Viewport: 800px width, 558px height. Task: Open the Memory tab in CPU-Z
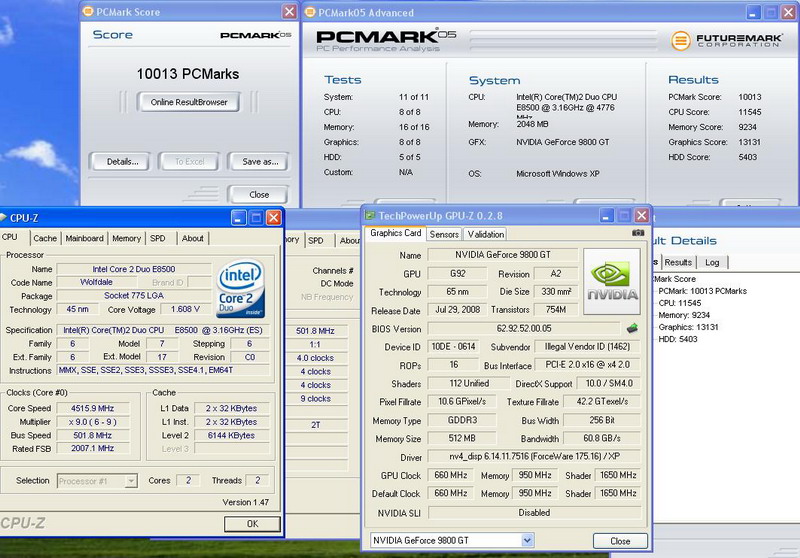126,238
